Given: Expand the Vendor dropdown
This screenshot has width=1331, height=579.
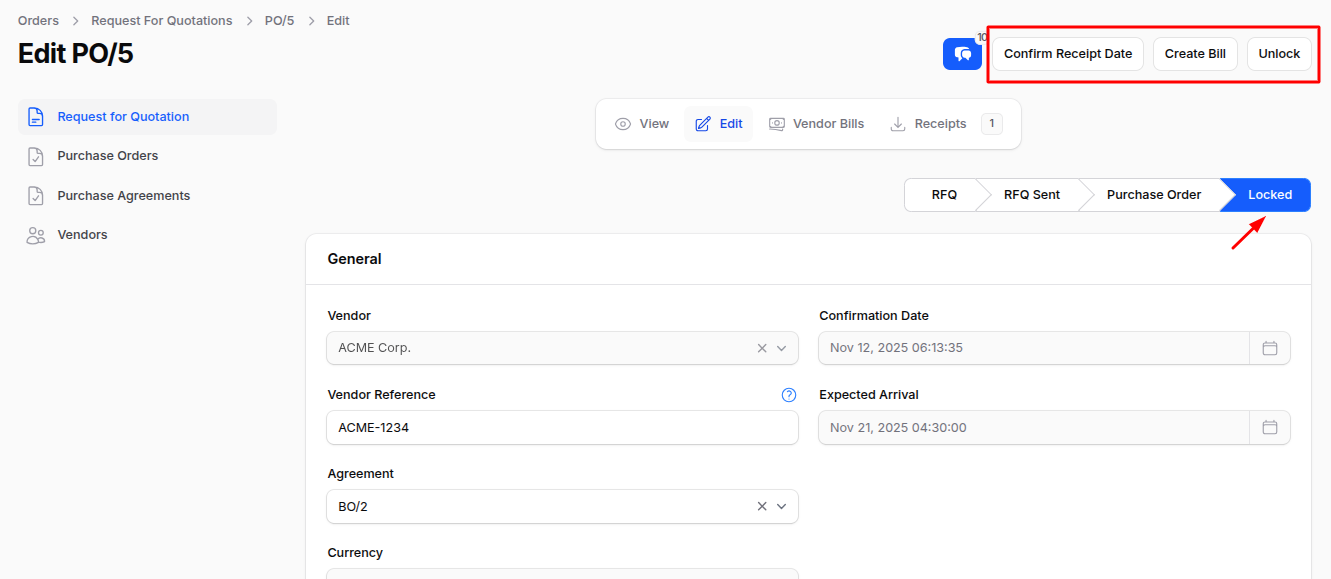Looking at the screenshot, I should click(x=783, y=348).
